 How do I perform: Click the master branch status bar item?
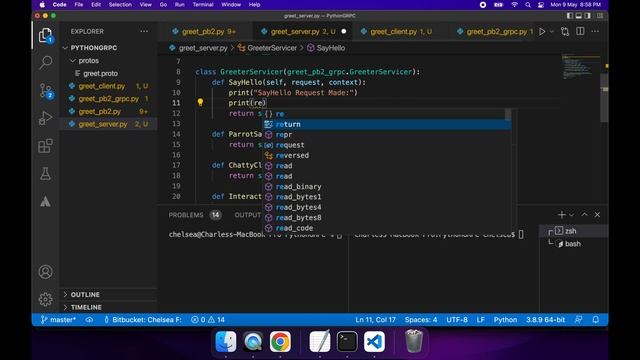pyautogui.click(x=58, y=320)
